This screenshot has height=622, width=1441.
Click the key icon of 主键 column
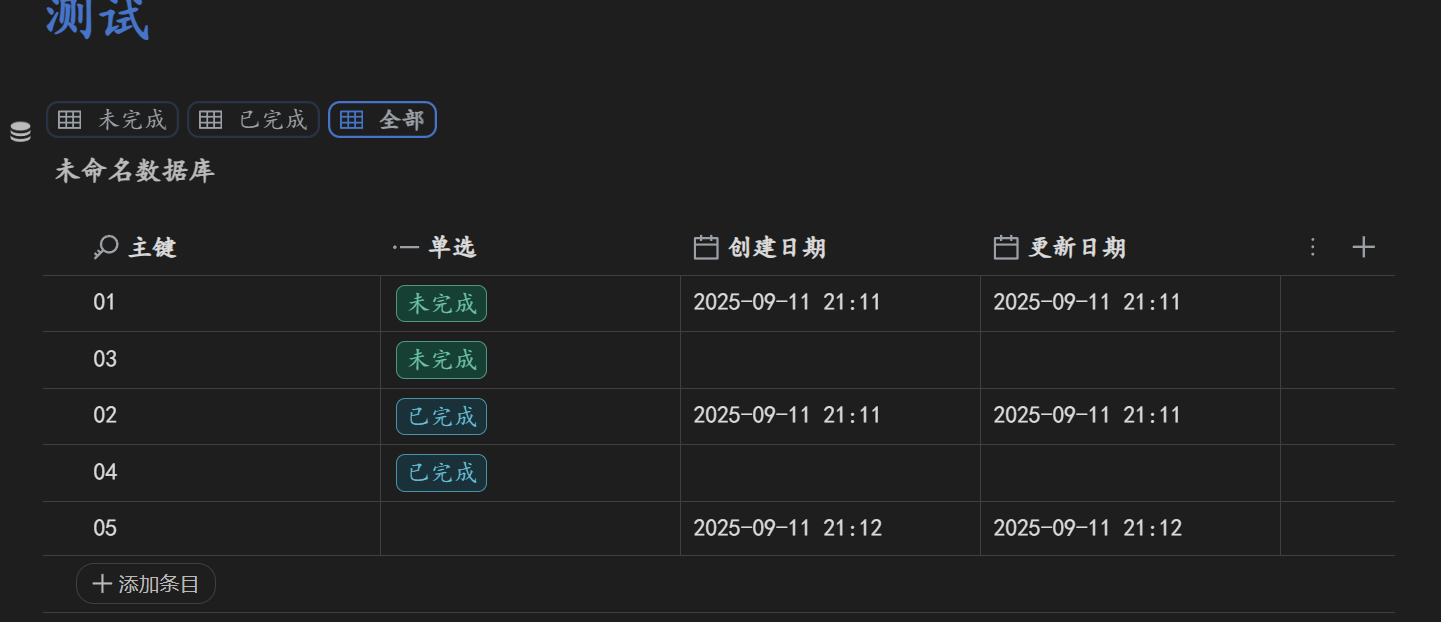(x=105, y=247)
